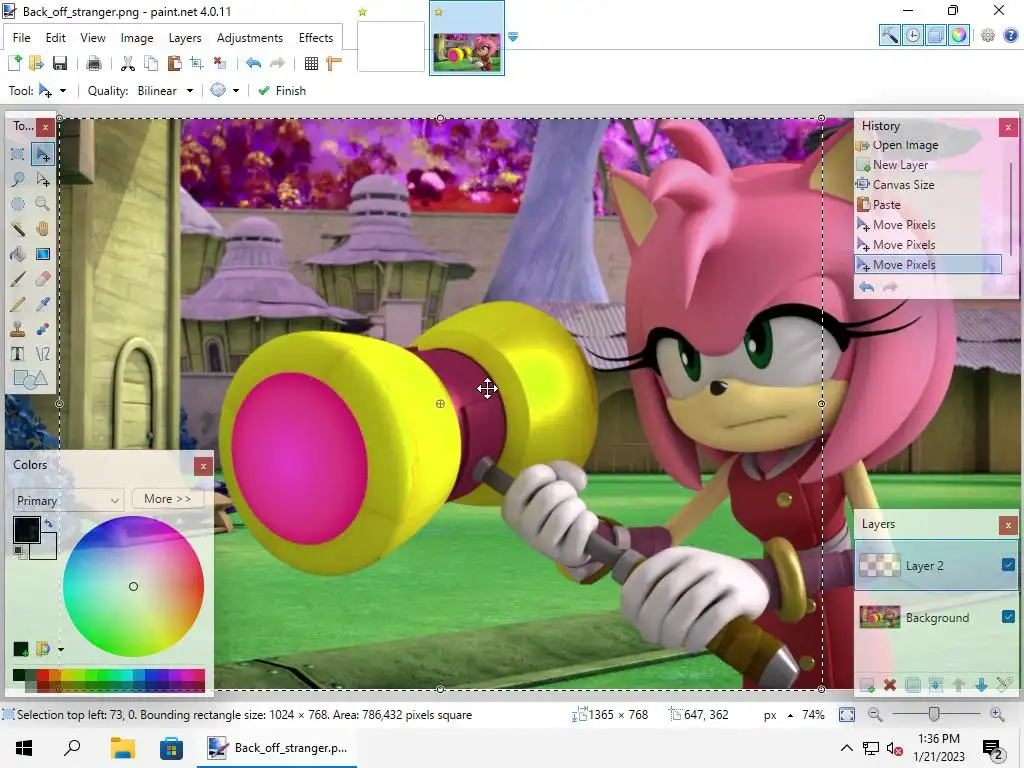
Task: Toggle the Tools window button
Action: click(x=889, y=35)
